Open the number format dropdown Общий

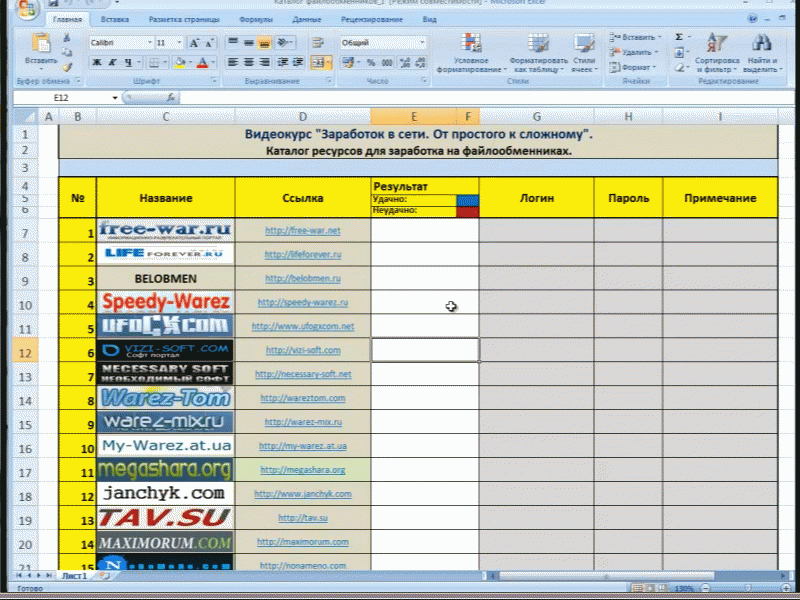tap(422, 43)
